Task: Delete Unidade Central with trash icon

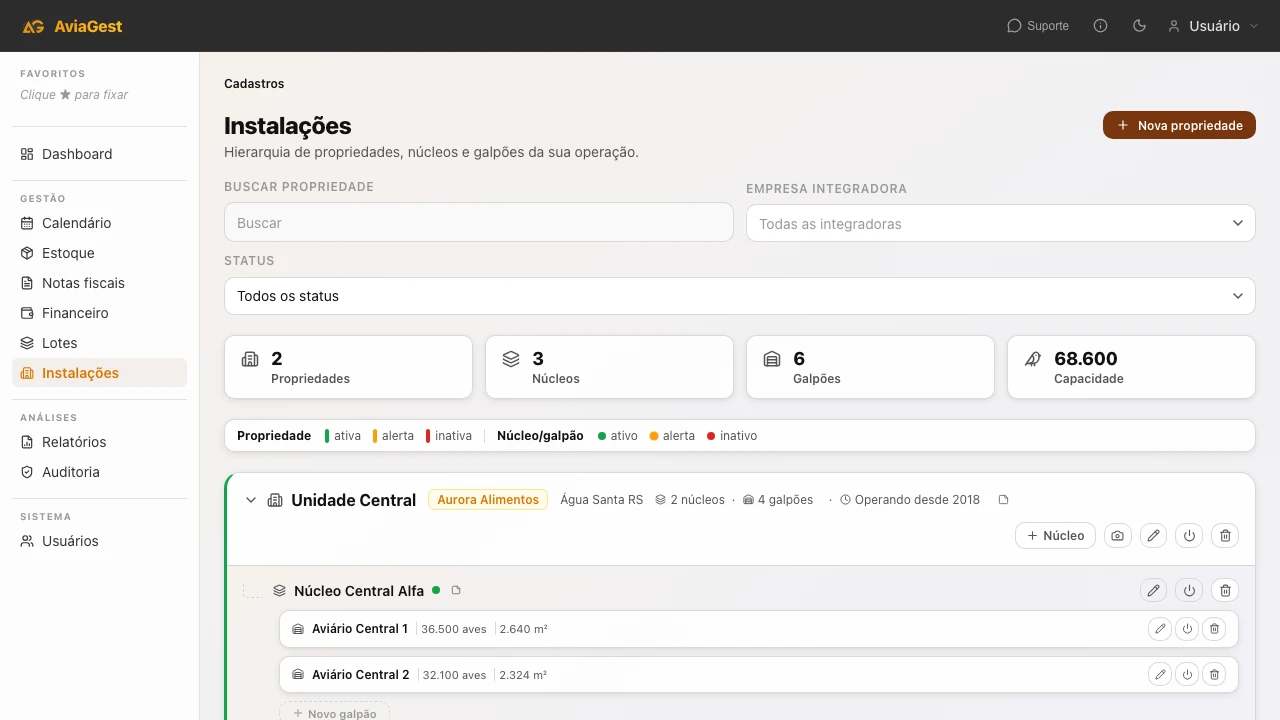Action: click(1225, 536)
